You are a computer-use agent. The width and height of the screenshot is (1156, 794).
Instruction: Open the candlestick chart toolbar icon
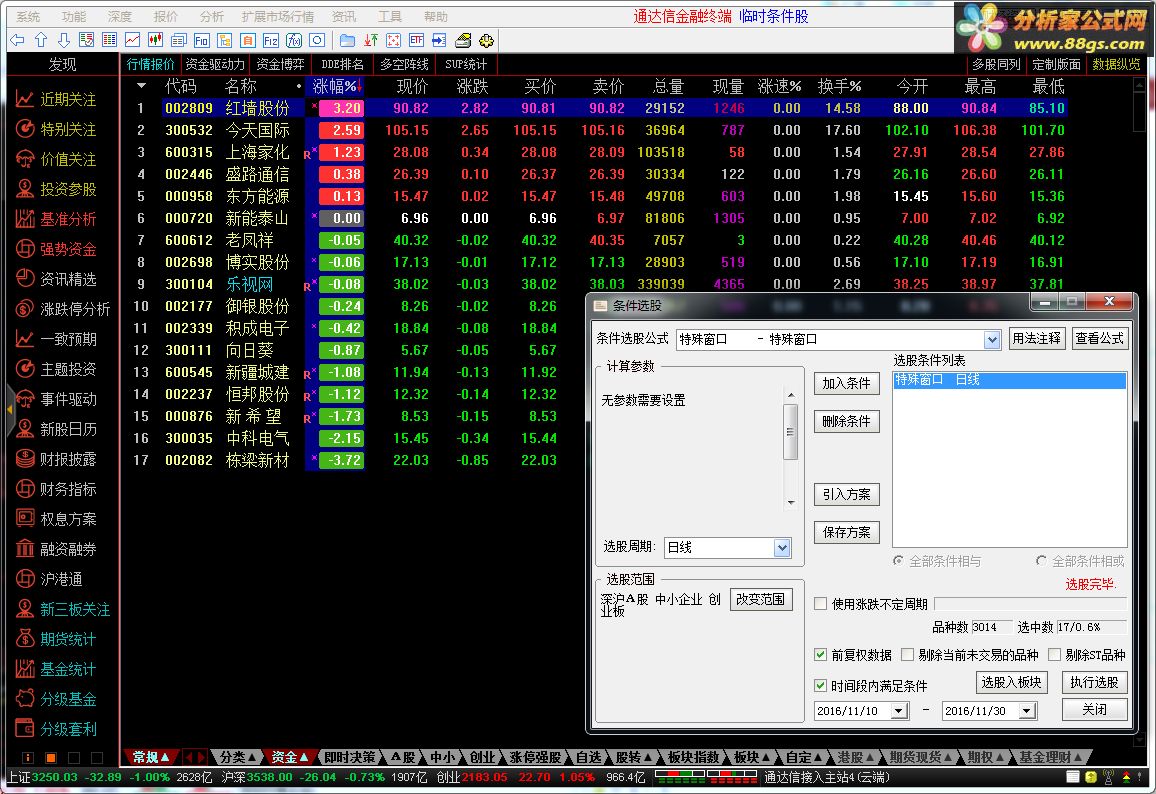(156, 41)
